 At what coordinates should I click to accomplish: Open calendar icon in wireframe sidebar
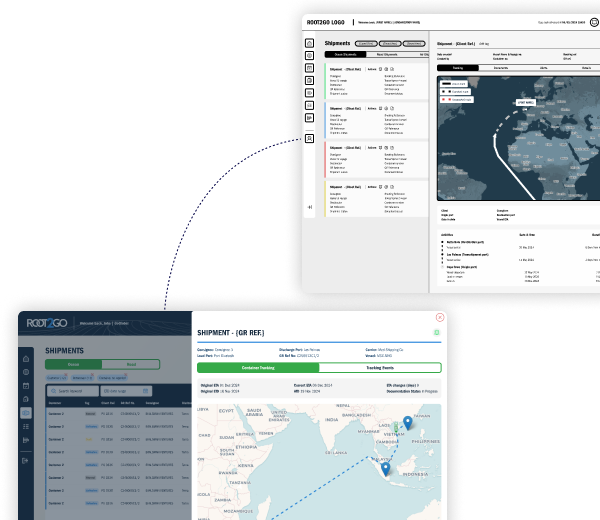coord(309,68)
